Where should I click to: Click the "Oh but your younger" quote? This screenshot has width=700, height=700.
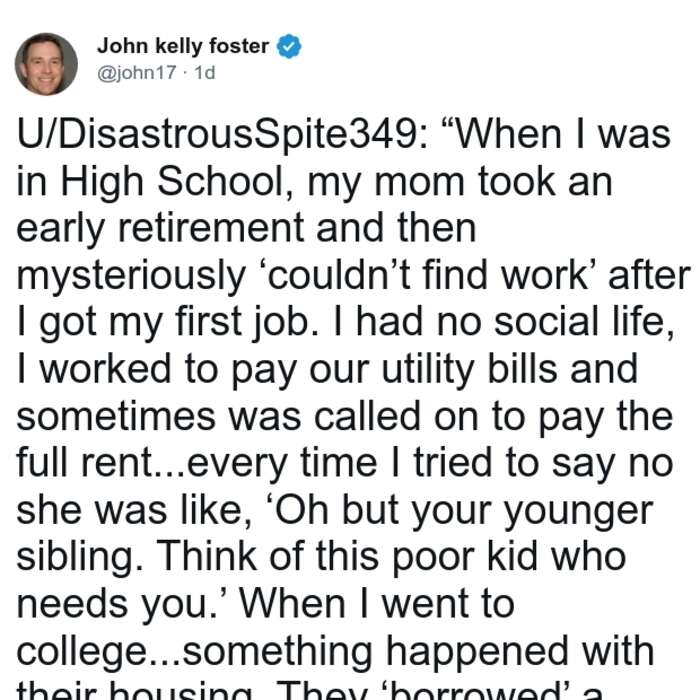(462, 510)
